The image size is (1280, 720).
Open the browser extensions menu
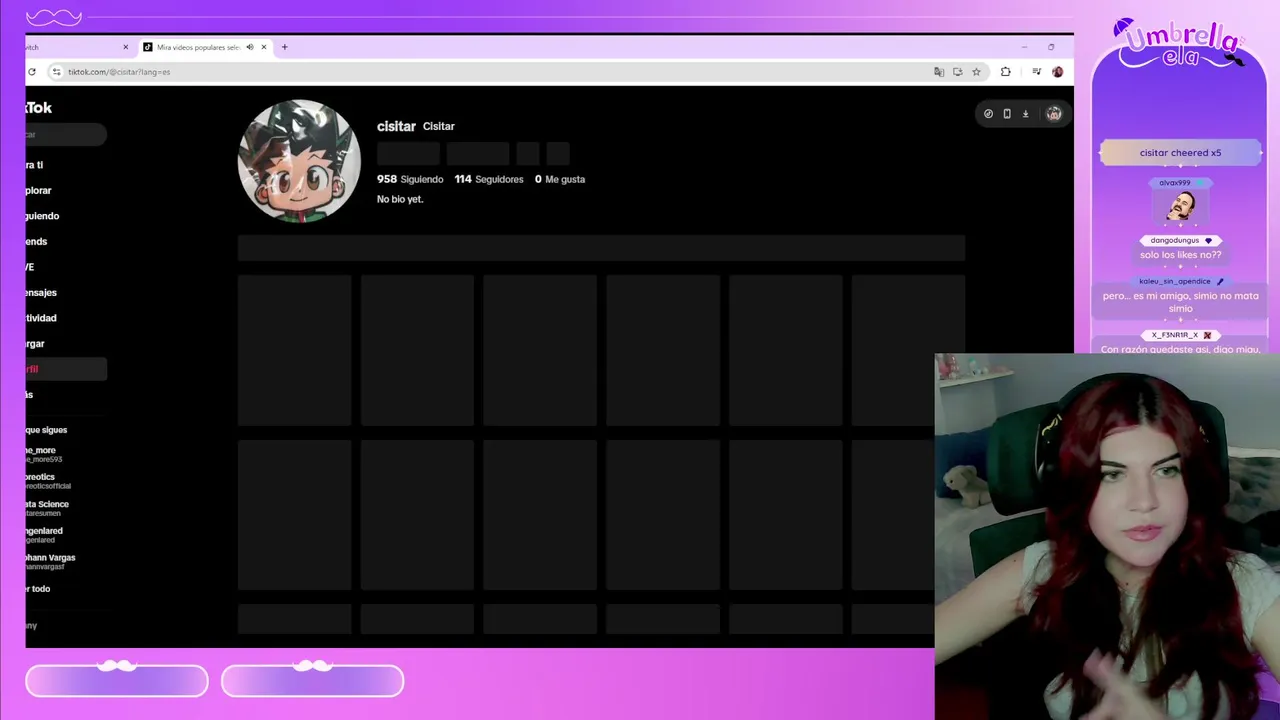(1005, 72)
